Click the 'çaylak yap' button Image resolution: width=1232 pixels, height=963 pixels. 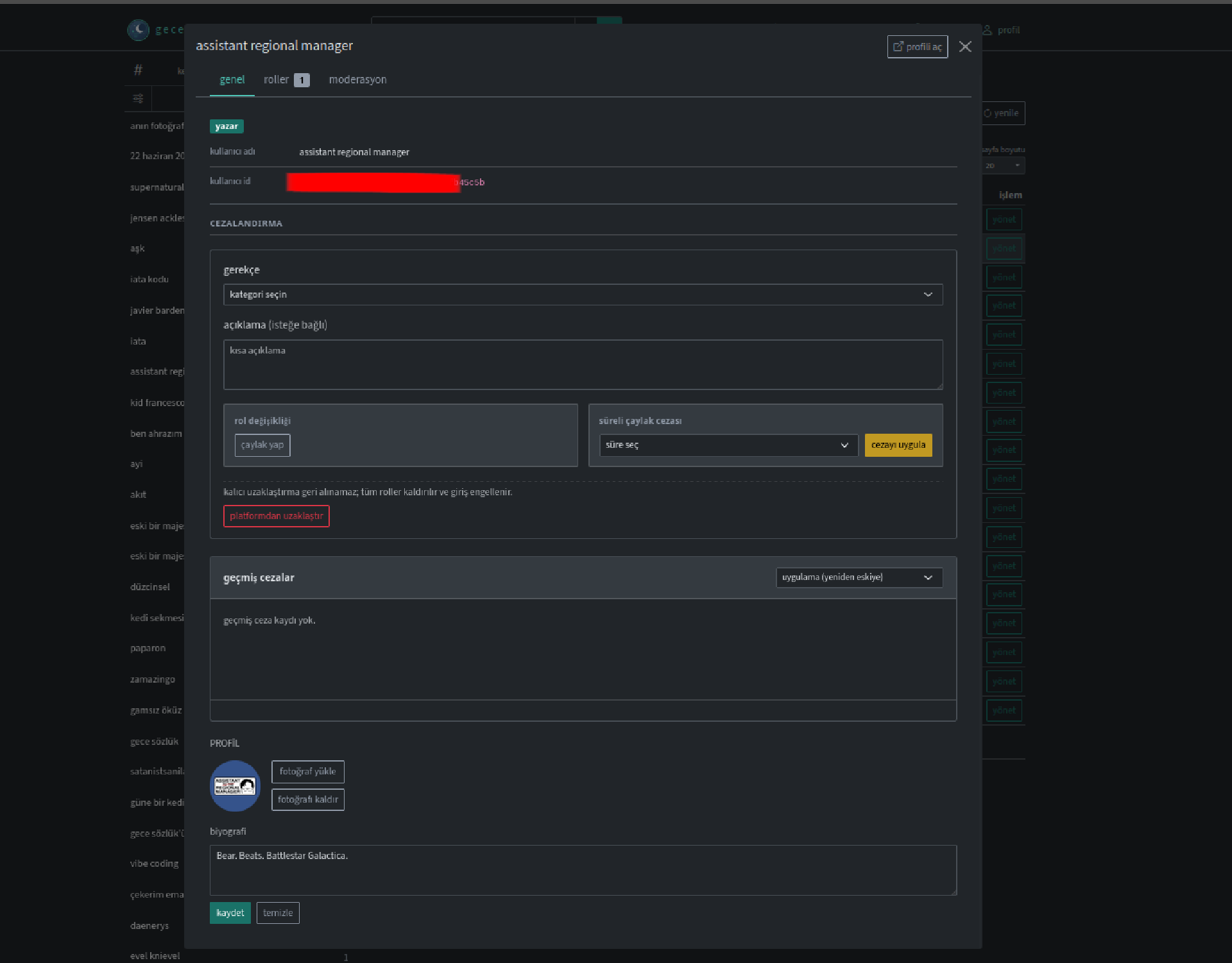point(262,445)
